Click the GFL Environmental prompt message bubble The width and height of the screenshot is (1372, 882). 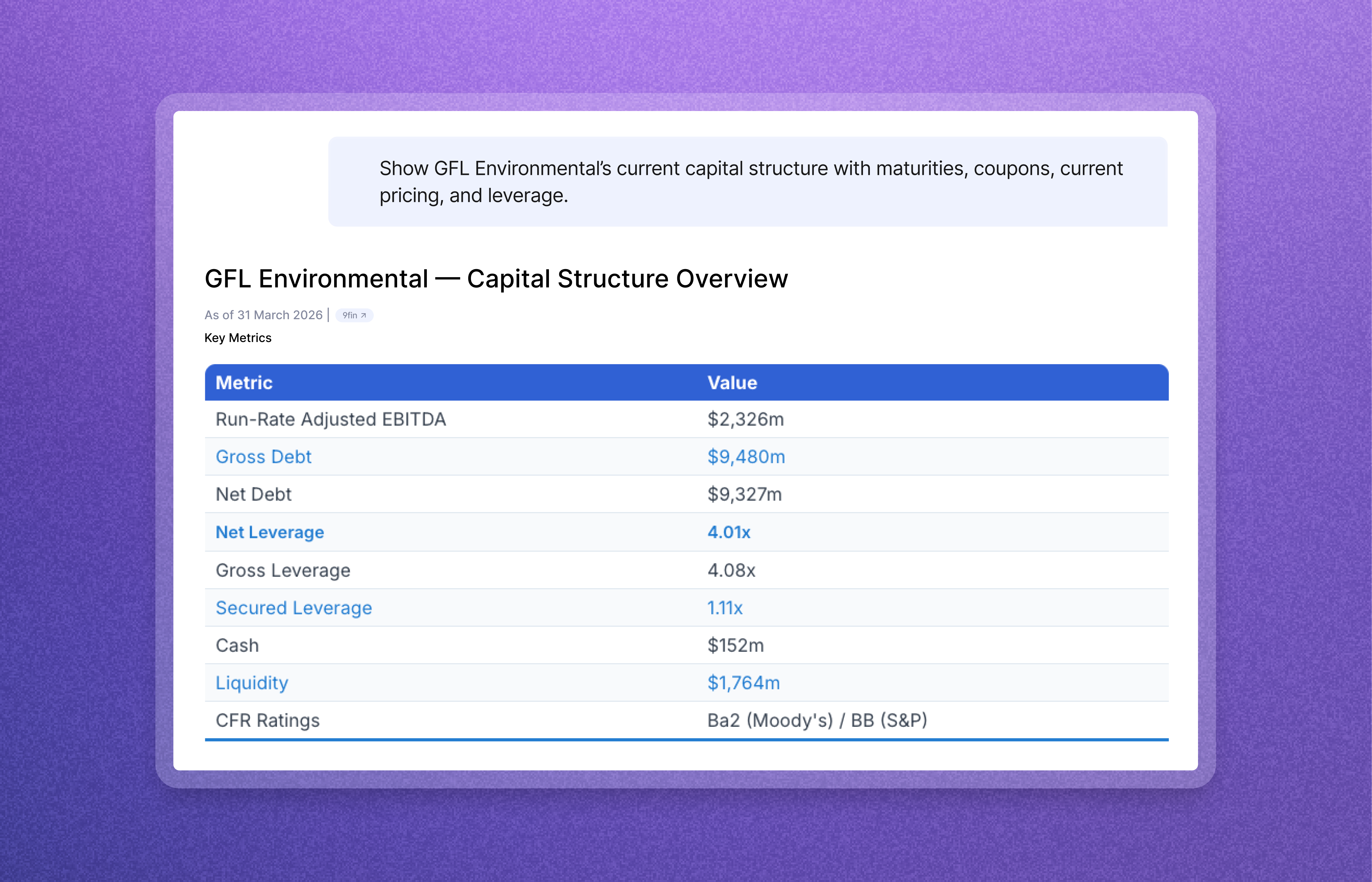click(x=748, y=181)
